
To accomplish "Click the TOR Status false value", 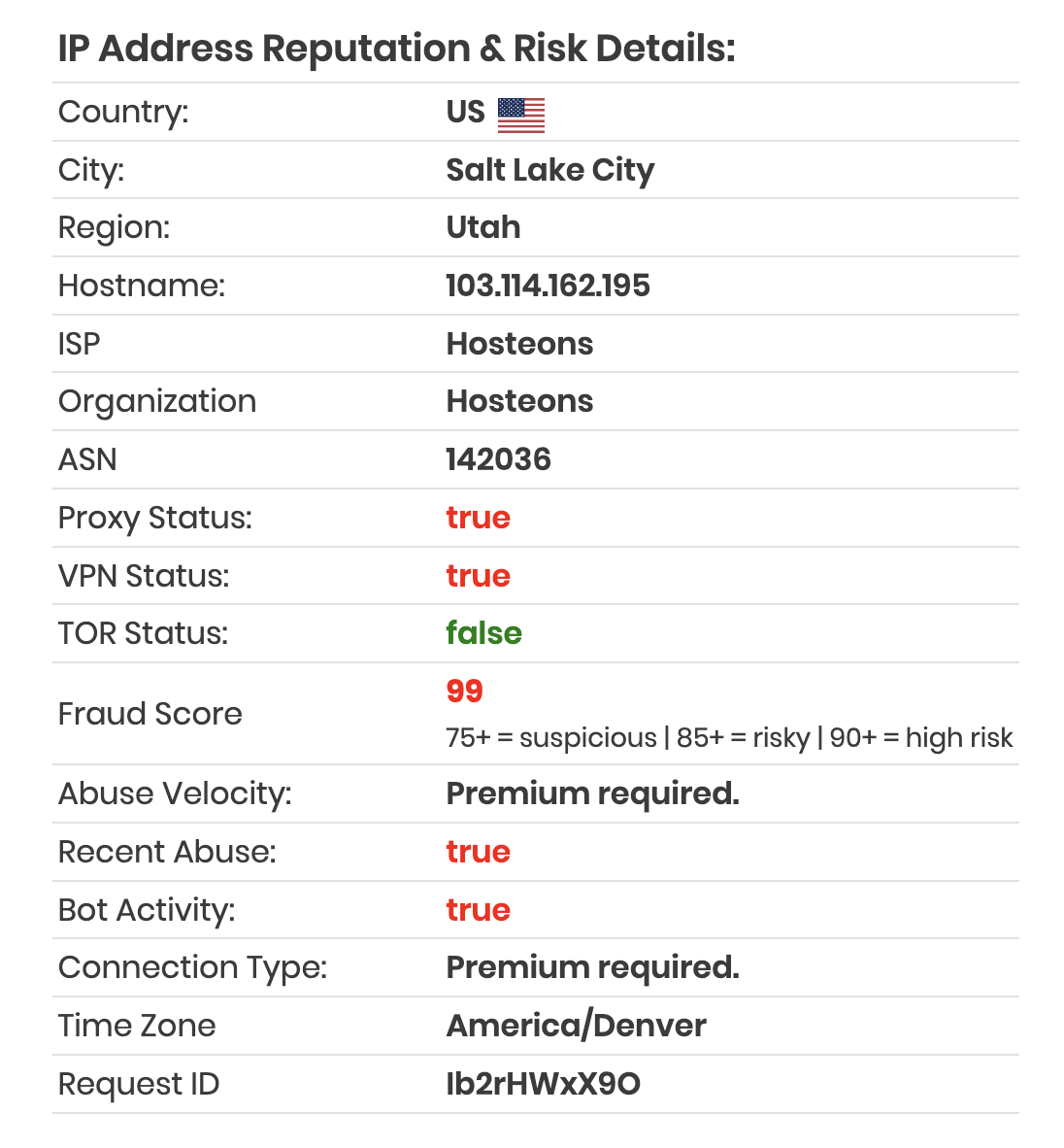I will coord(483,633).
